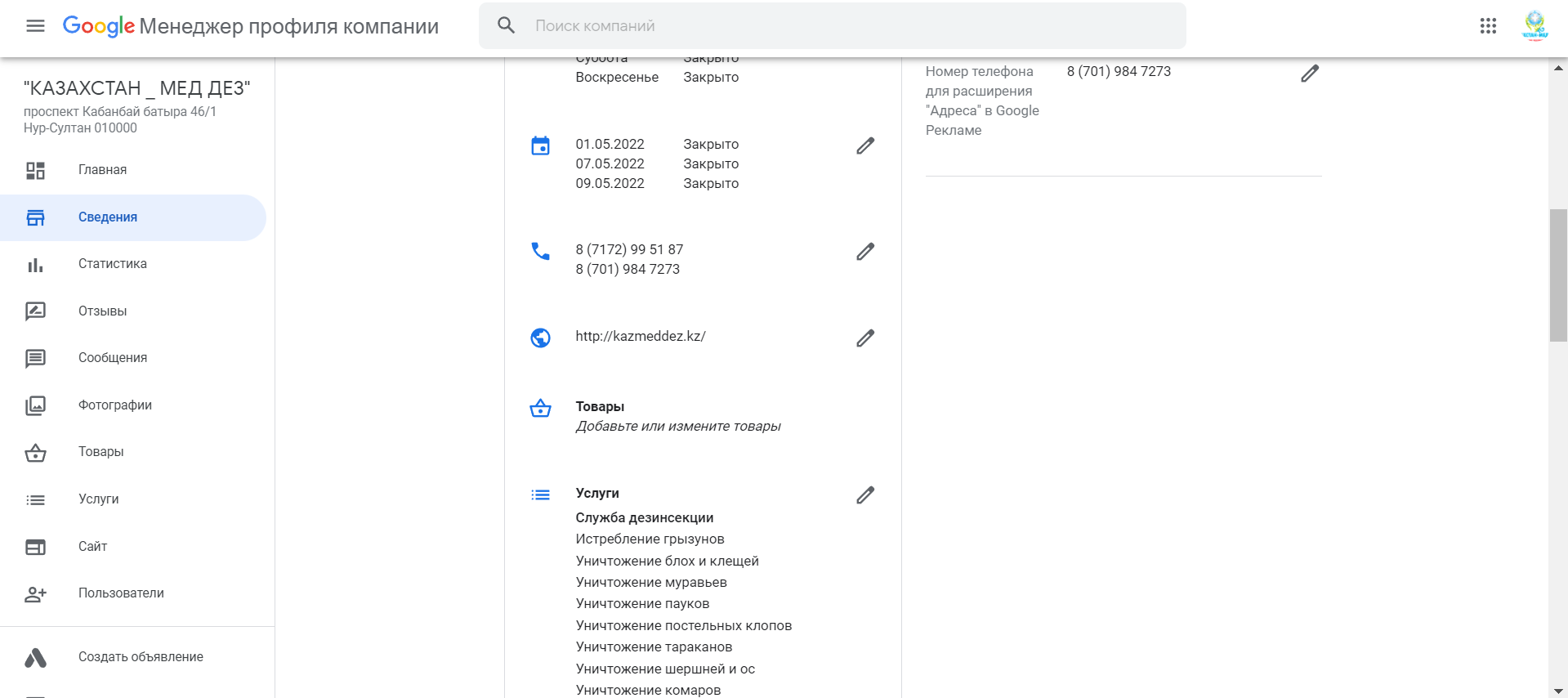Click the 09.05.2022 special date
This screenshot has width=1568, height=698.
click(610, 183)
